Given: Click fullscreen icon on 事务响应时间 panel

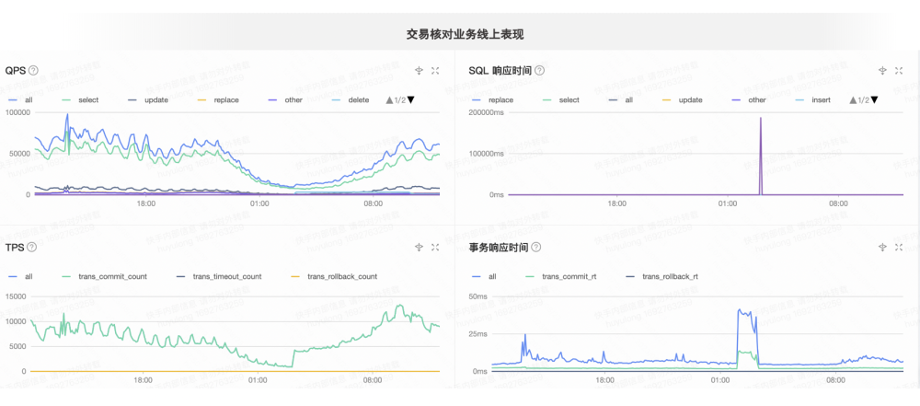Looking at the screenshot, I should pos(898,247).
